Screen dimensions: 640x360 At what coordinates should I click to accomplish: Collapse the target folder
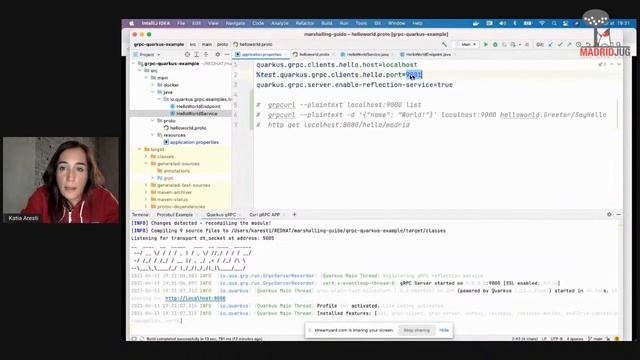pos(140,149)
